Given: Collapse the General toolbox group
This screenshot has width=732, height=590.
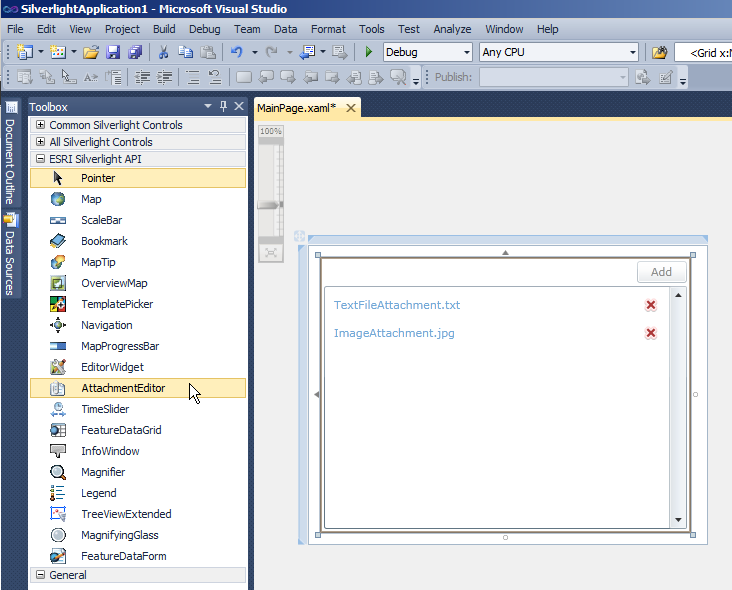Looking at the screenshot, I should 41,575.
